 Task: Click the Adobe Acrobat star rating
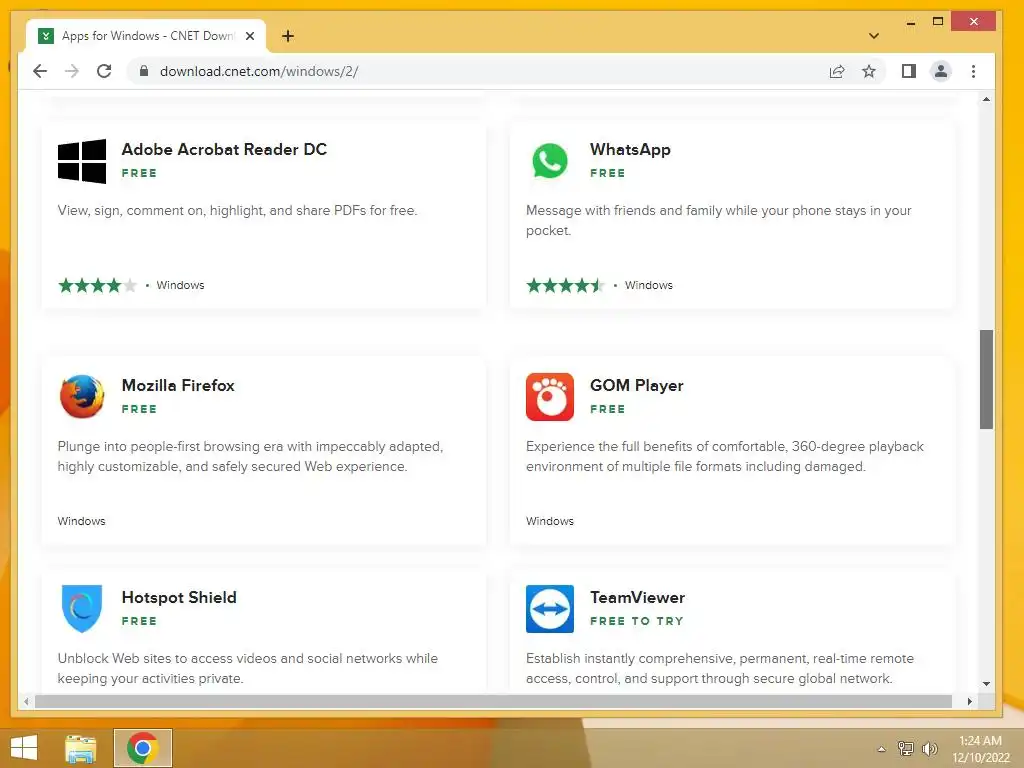(x=97, y=285)
